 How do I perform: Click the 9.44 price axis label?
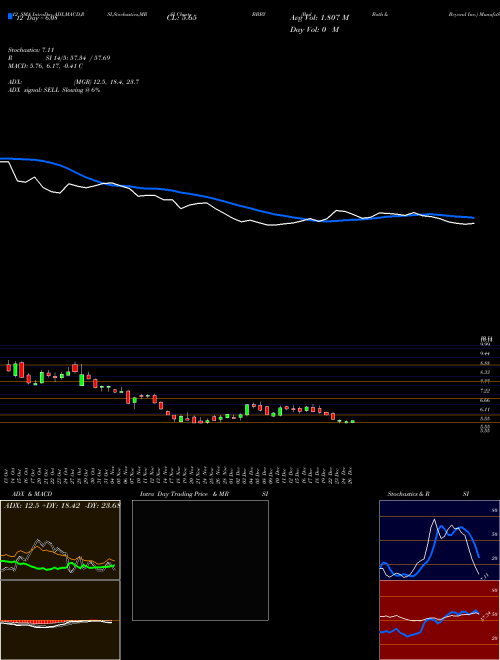coord(484,354)
